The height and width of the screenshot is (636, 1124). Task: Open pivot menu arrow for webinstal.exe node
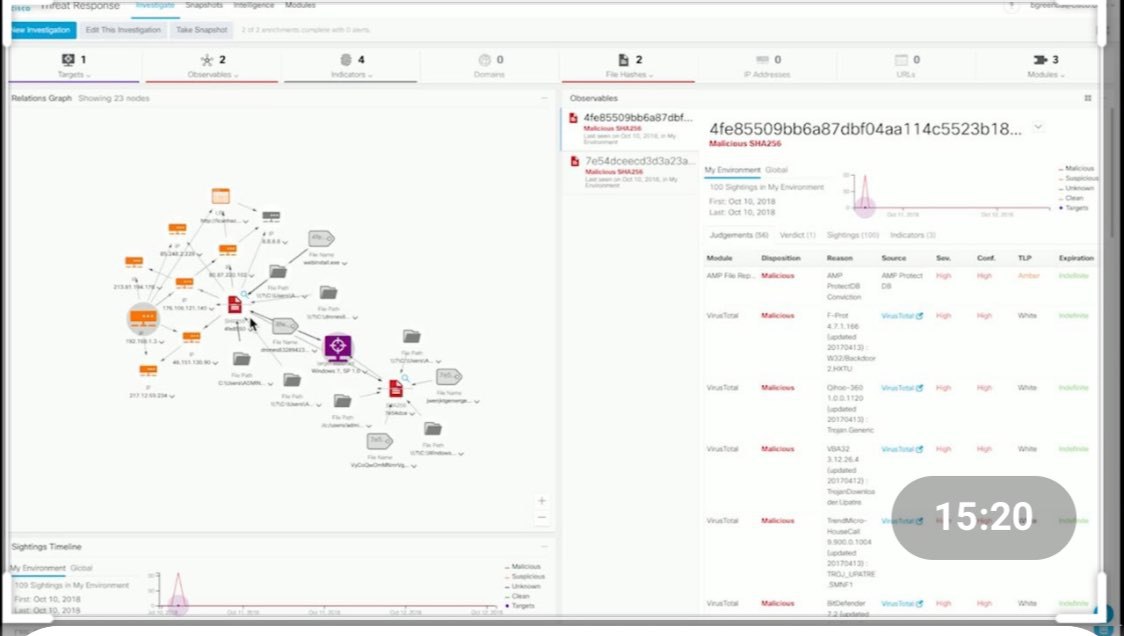coord(345,263)
